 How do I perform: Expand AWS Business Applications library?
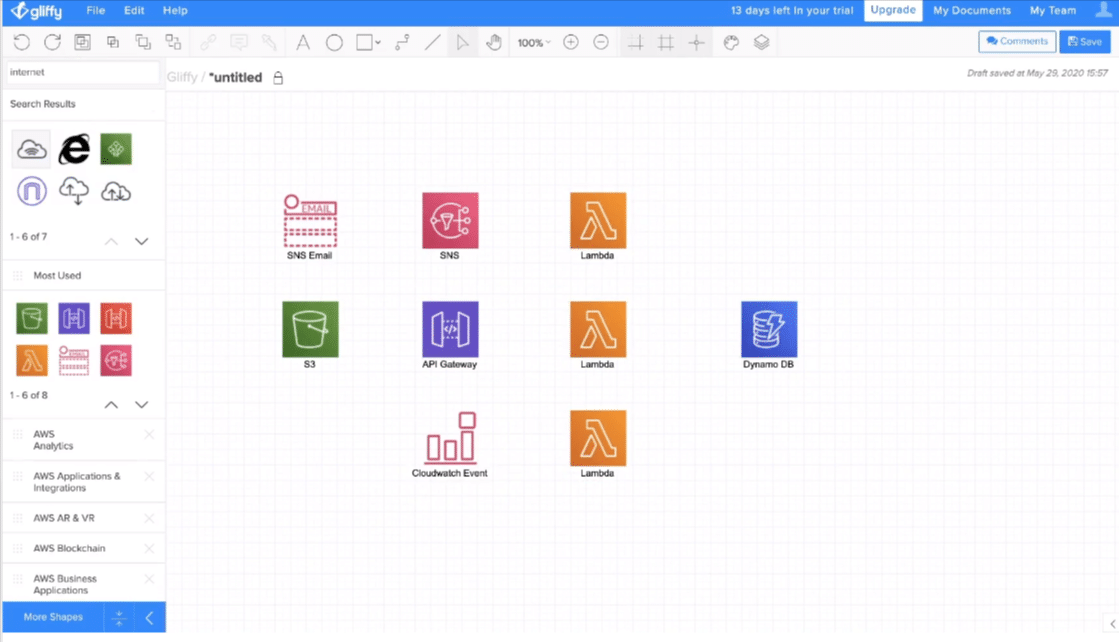pyautogui.click(x=65, y=584)
